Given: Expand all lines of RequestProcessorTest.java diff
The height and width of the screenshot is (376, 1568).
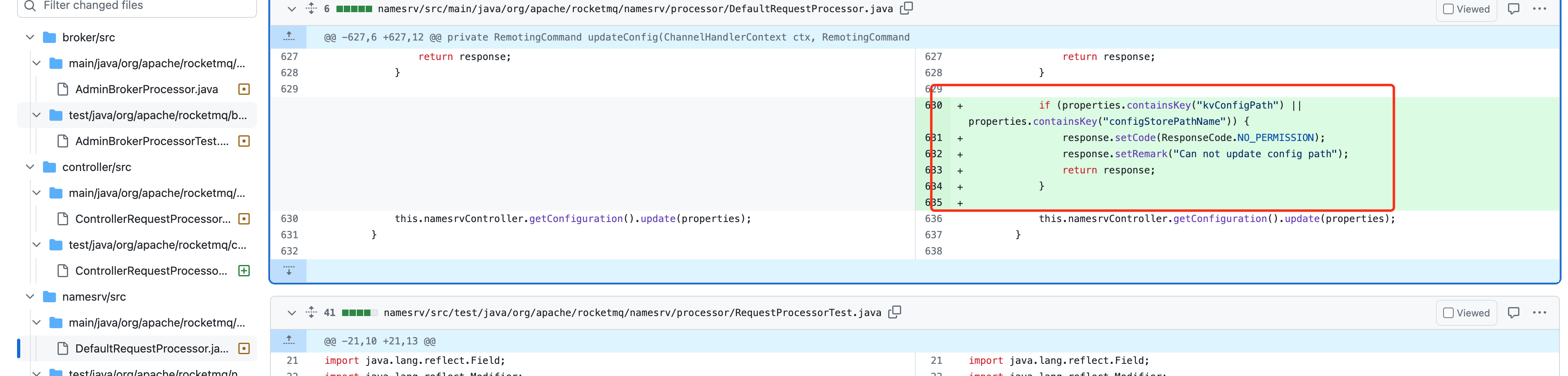Looking at the screenshot, I should click(311, 312).
